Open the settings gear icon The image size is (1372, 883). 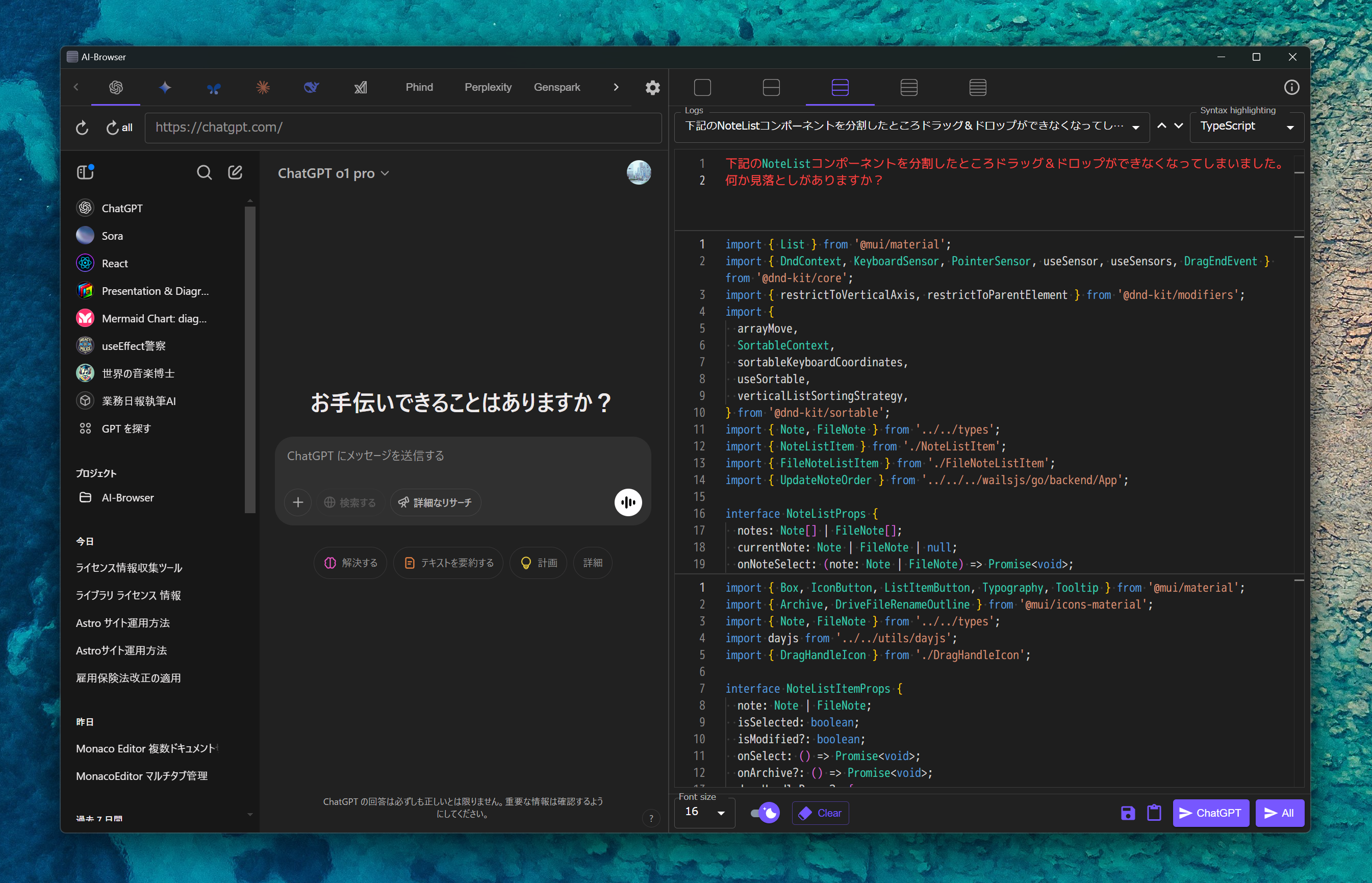click(652, 88)
